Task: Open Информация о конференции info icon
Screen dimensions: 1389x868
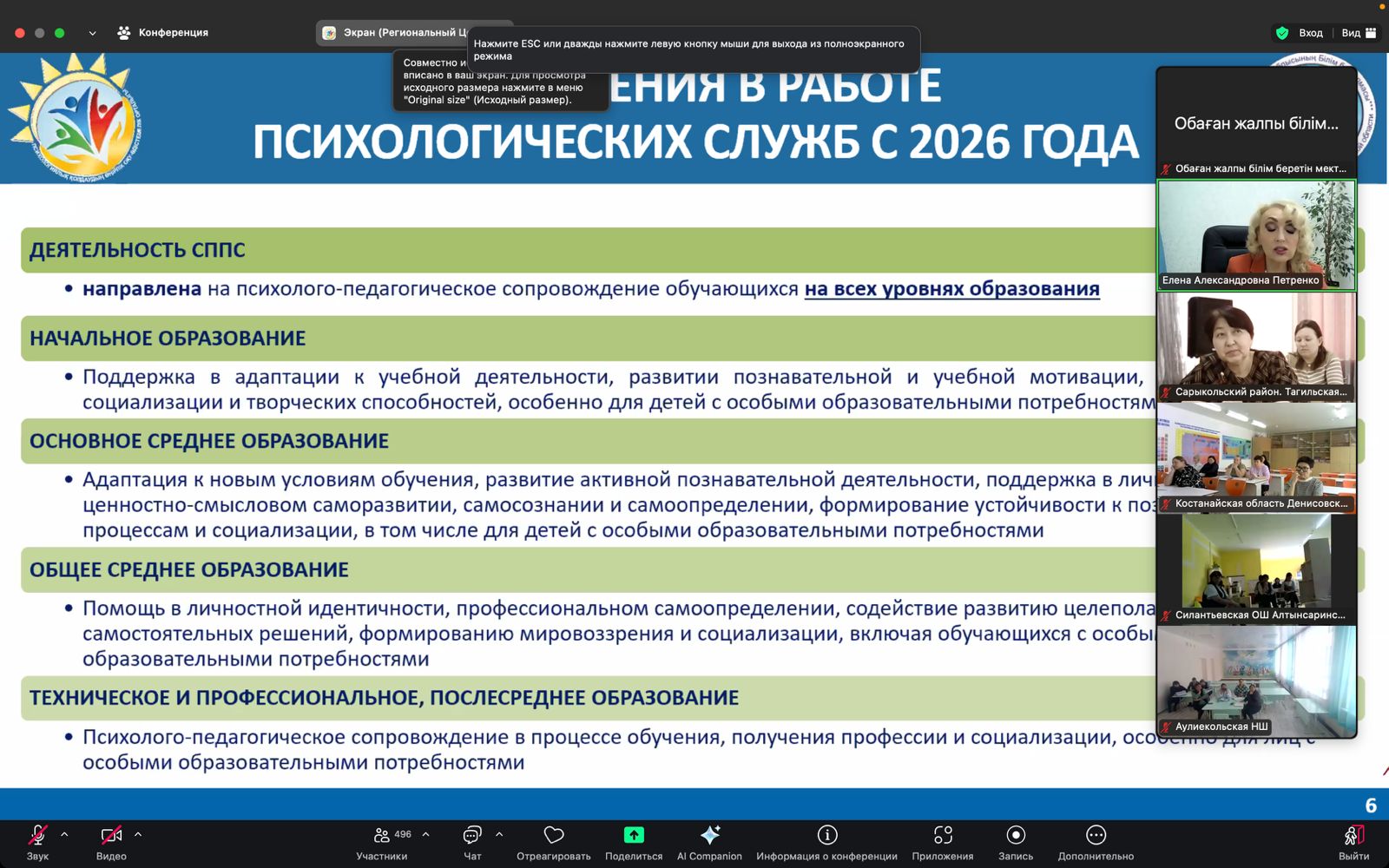Action: [x=826, y=835]
